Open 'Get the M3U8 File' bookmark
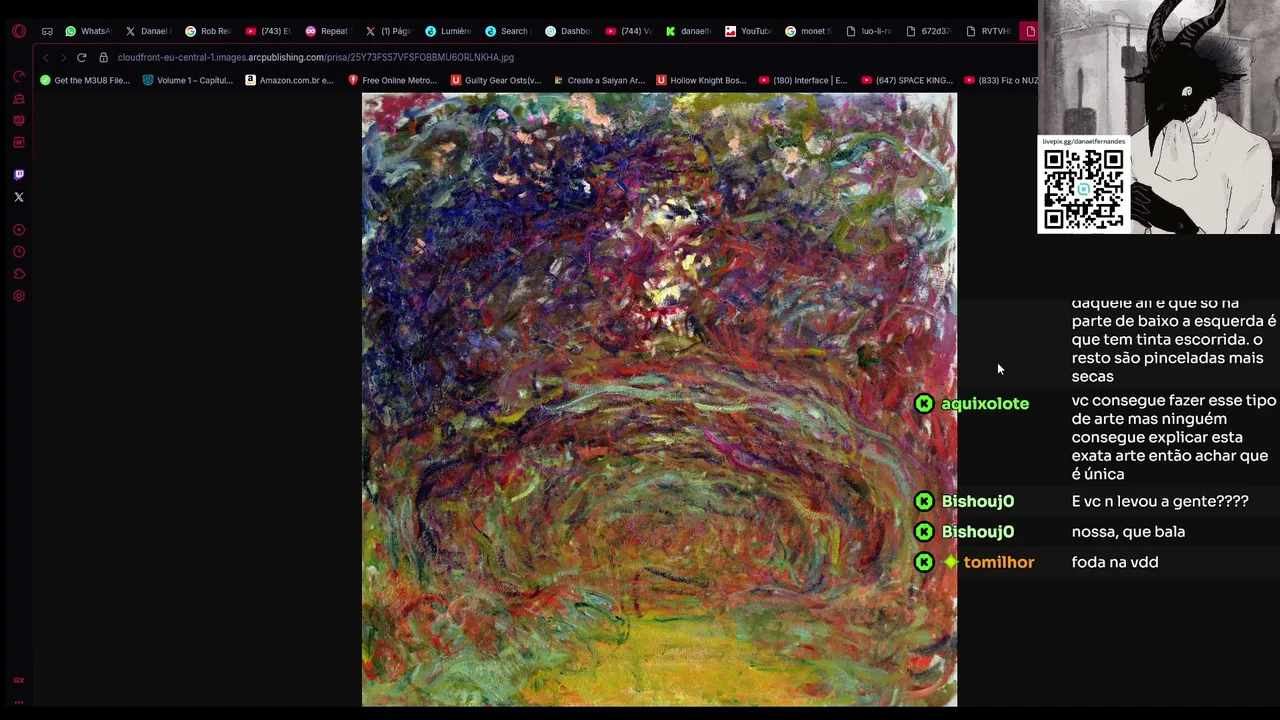The image size is (1280, 720). point(85,80)
